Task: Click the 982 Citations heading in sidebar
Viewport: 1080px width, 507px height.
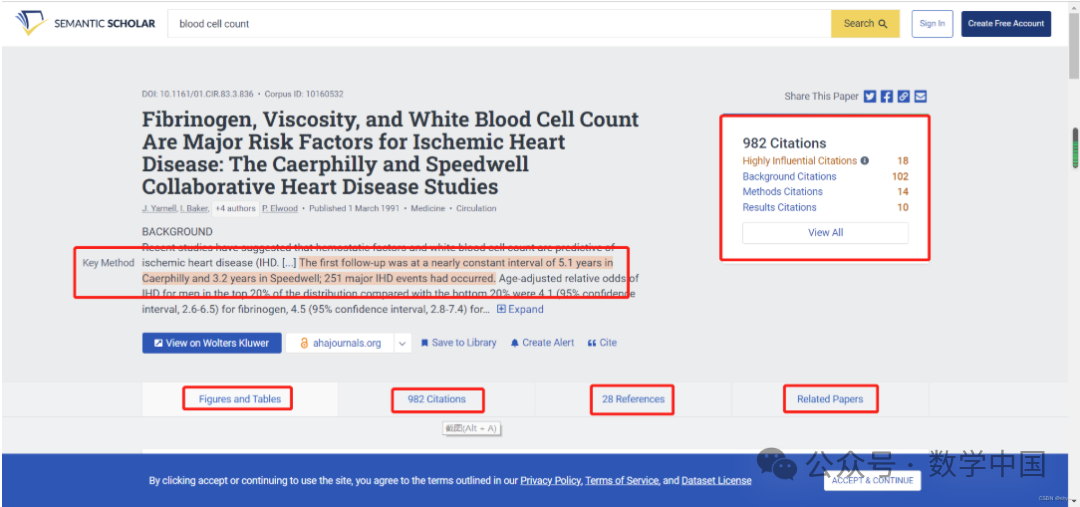Action: click(x=784, y=143)
